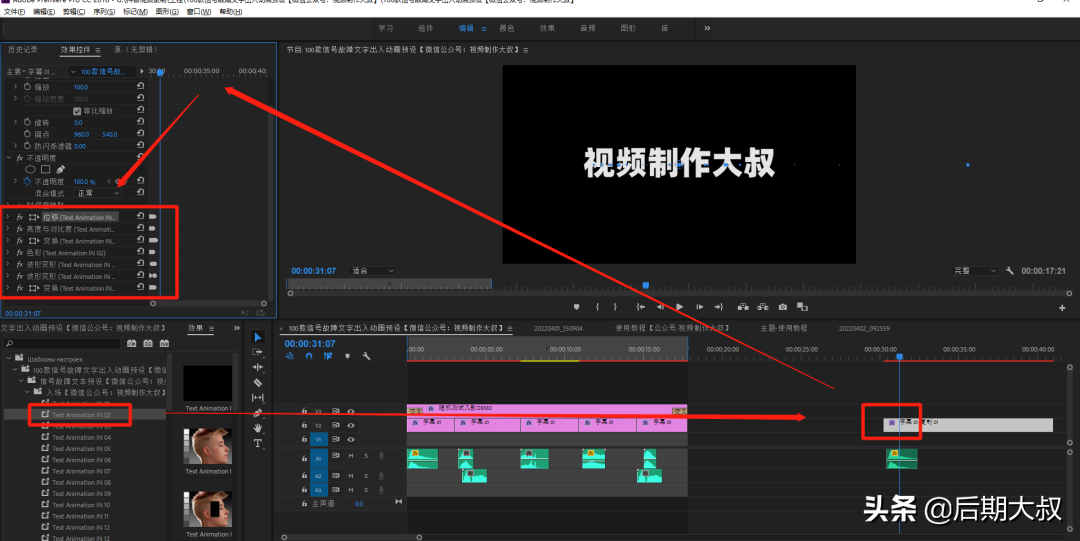
Task: Switch to 颜色 workspace tab
Action: [x=506, y=28]
